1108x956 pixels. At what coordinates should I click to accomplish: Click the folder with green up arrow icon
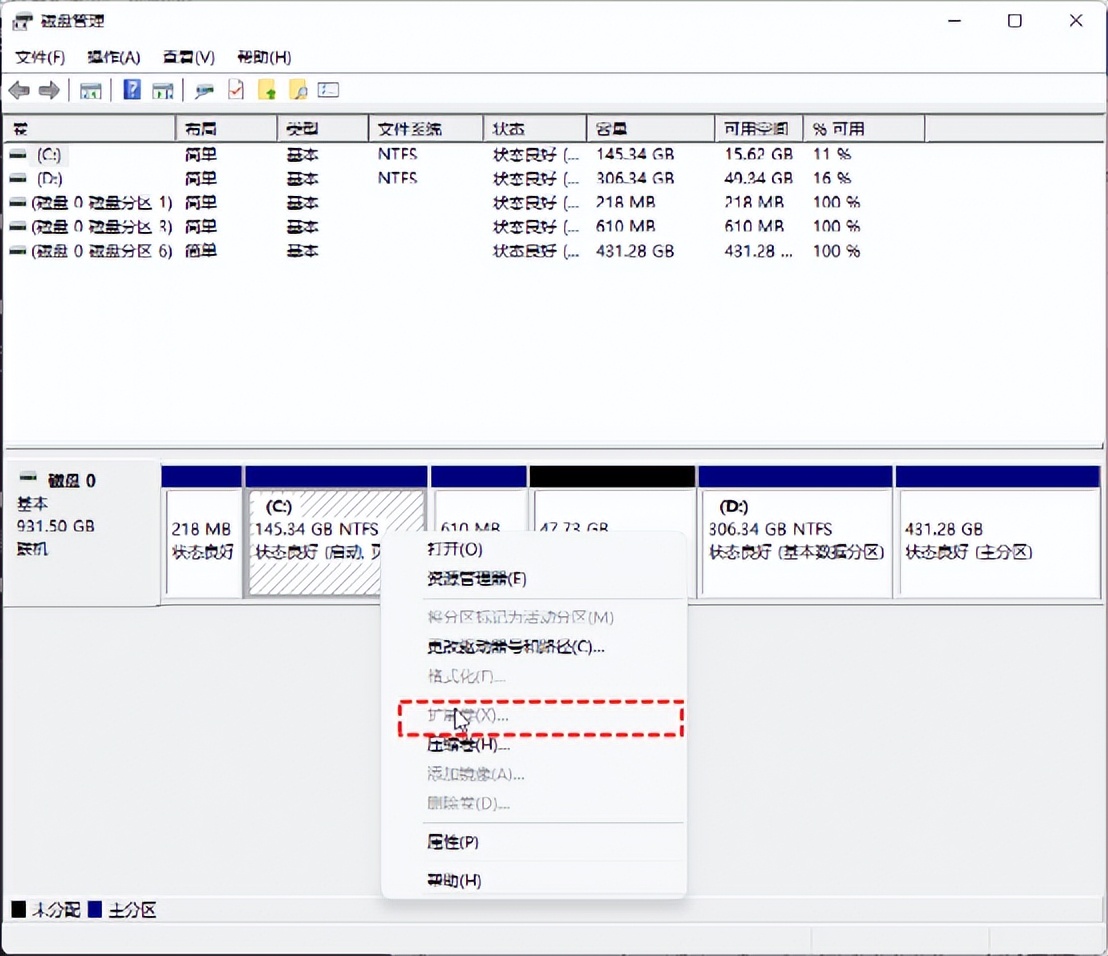(267, 90)
